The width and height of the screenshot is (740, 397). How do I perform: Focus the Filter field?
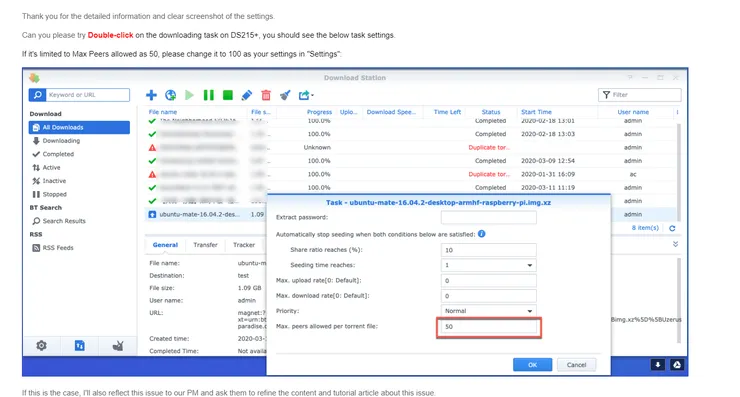[639, 95]
